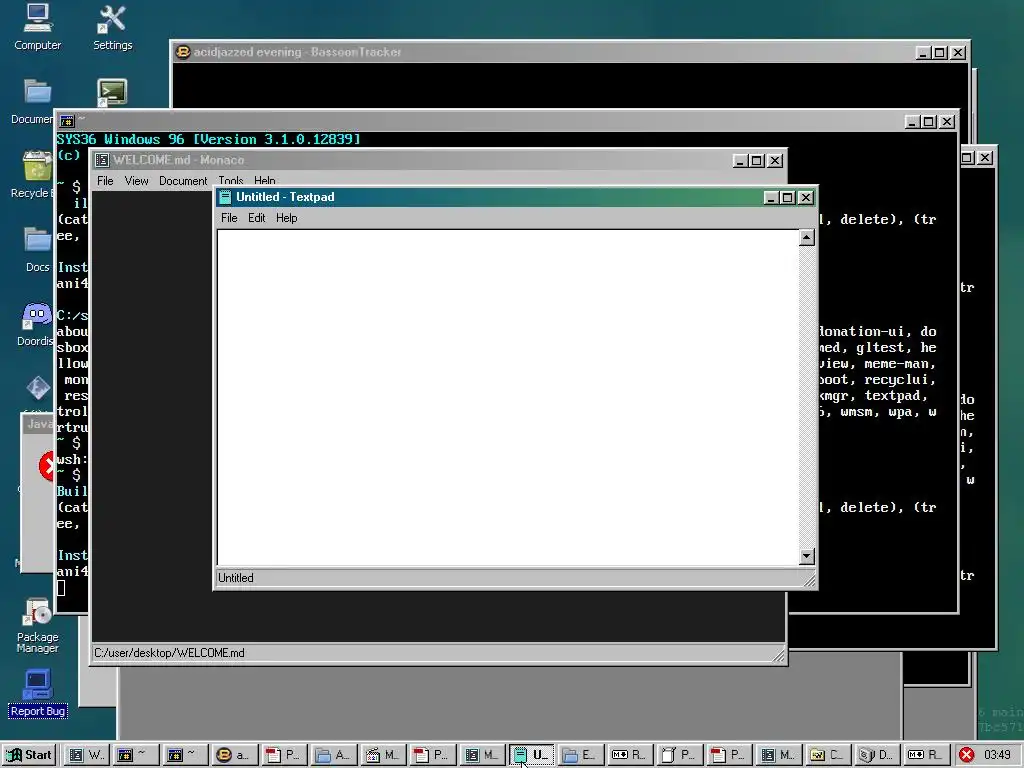The image size is (1024, 768).
Task: Open the diamond-shaped desktop shortcut icon
Action: tap(38, 388)
